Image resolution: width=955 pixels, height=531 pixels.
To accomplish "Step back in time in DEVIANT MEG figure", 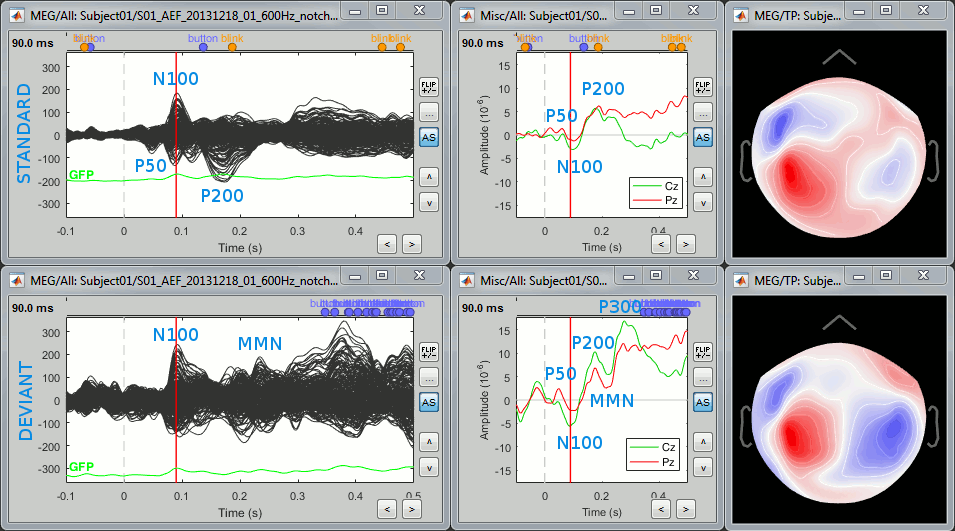I will (x=386, y=509).
